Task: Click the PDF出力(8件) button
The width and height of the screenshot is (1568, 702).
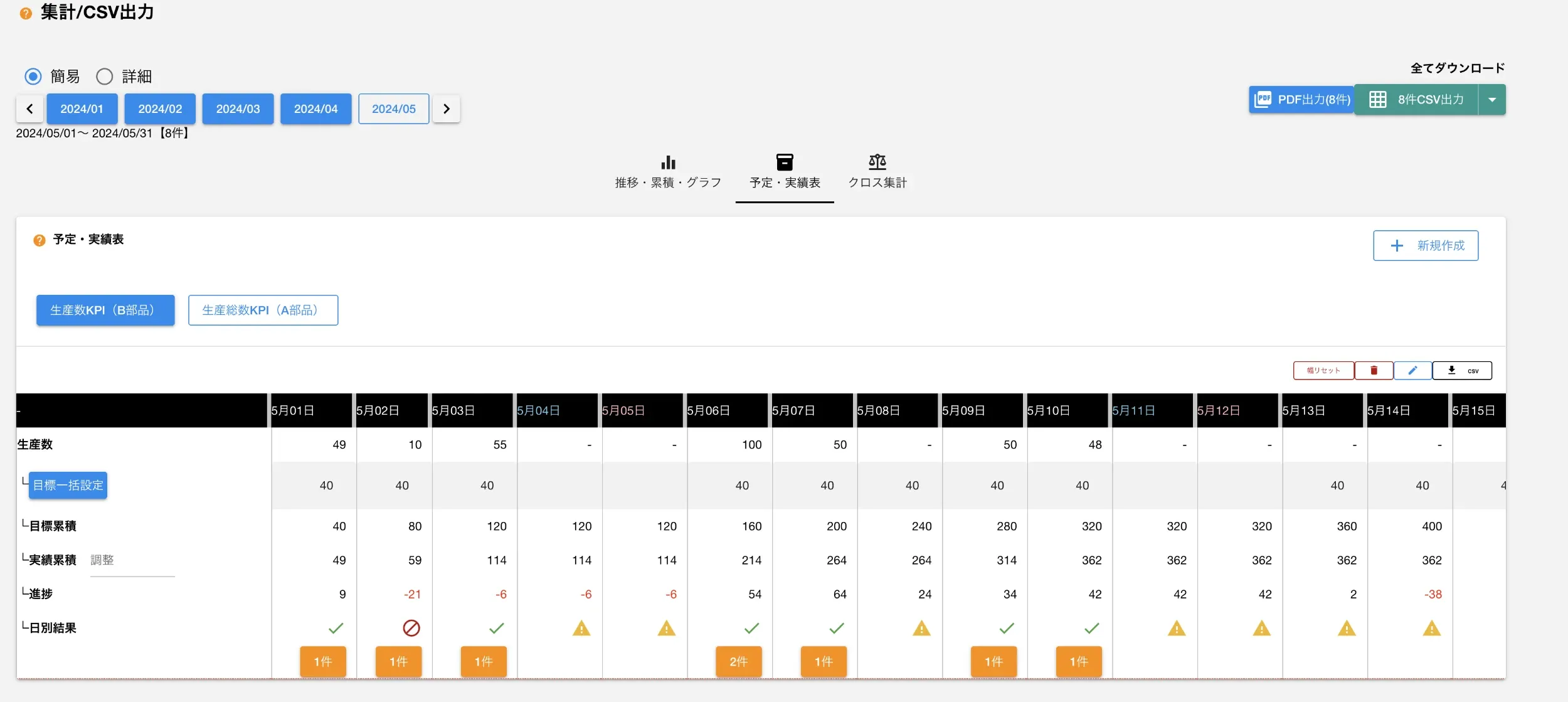Action: point(1301,100)
